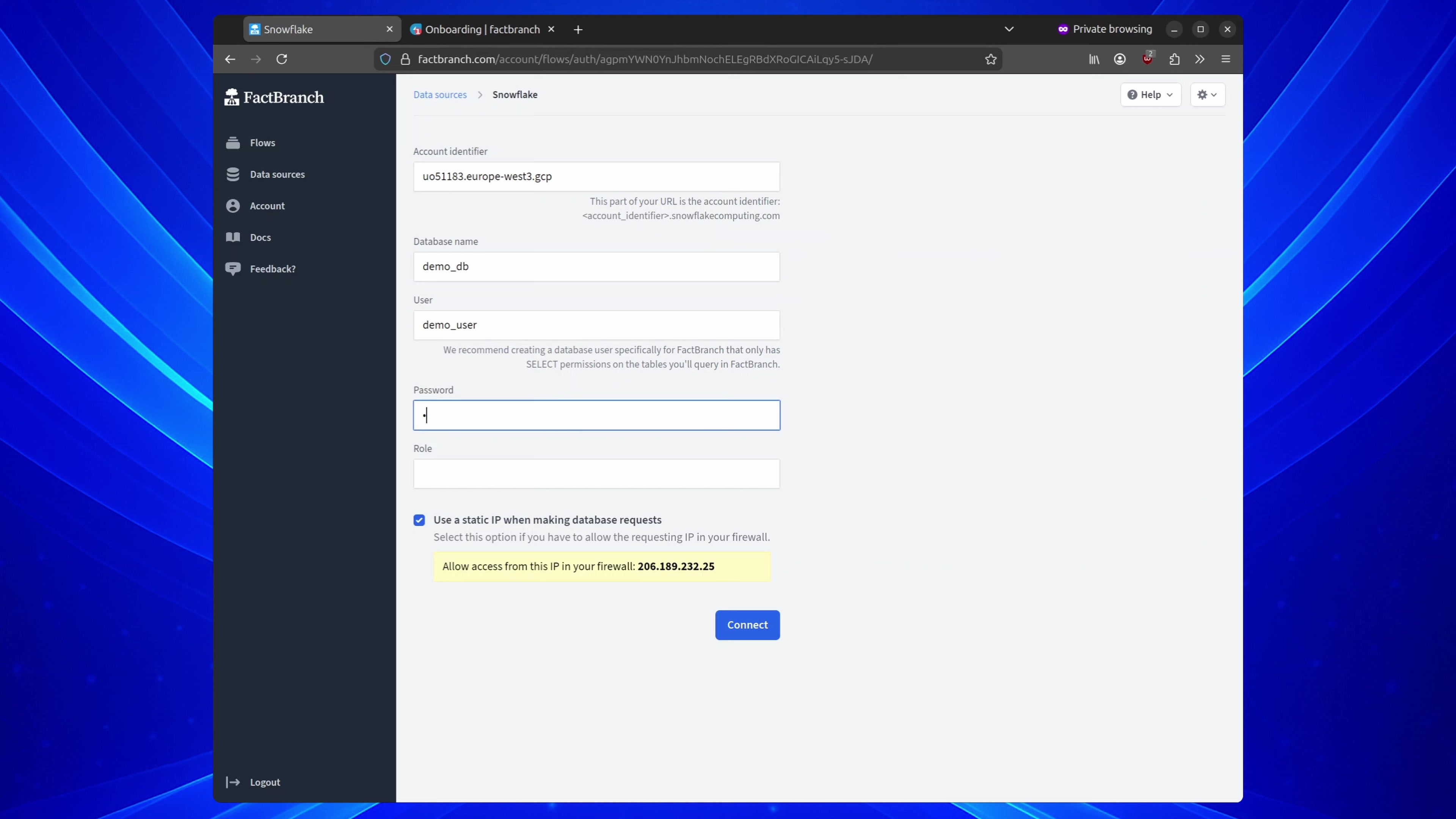This screenshot has height=819, width=1456.
Task: Click the Connect button
Action: 747,624
